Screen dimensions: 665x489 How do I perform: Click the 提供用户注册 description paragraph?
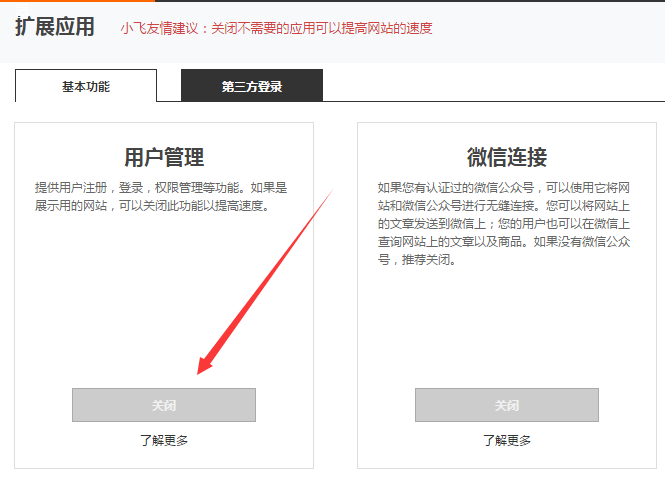161,196
